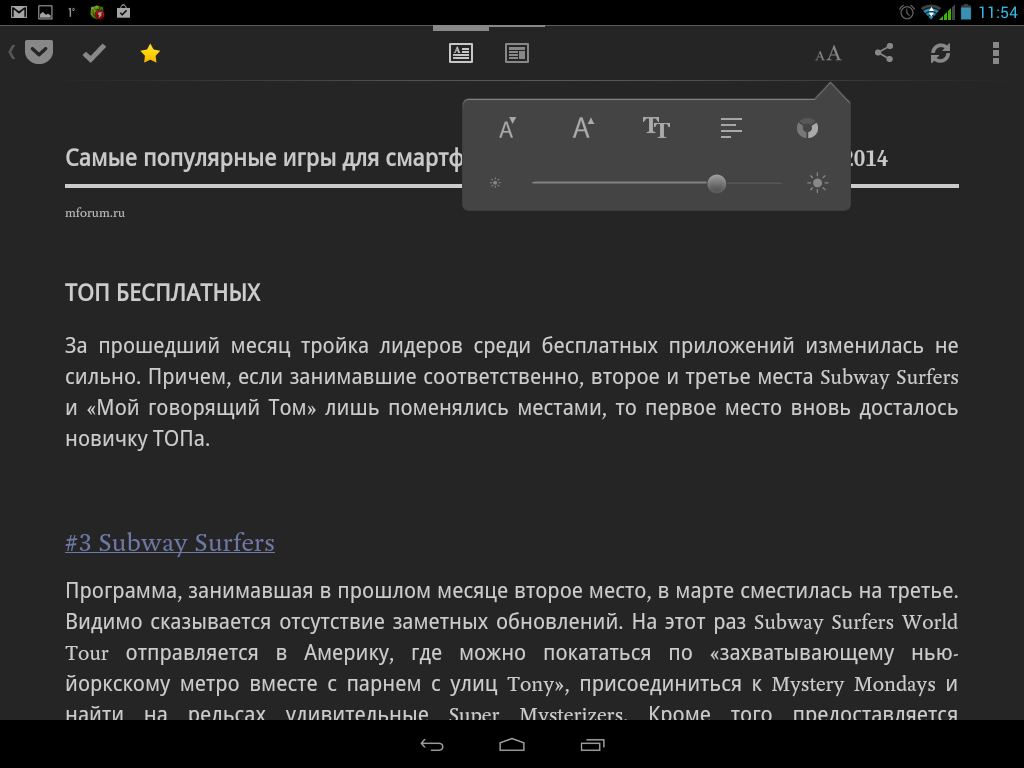Image resolution: width=1024 pixels, height=768 pixels.
Task: Toggle serif or sans-serif typeface
Action: [x=656, y=128]
